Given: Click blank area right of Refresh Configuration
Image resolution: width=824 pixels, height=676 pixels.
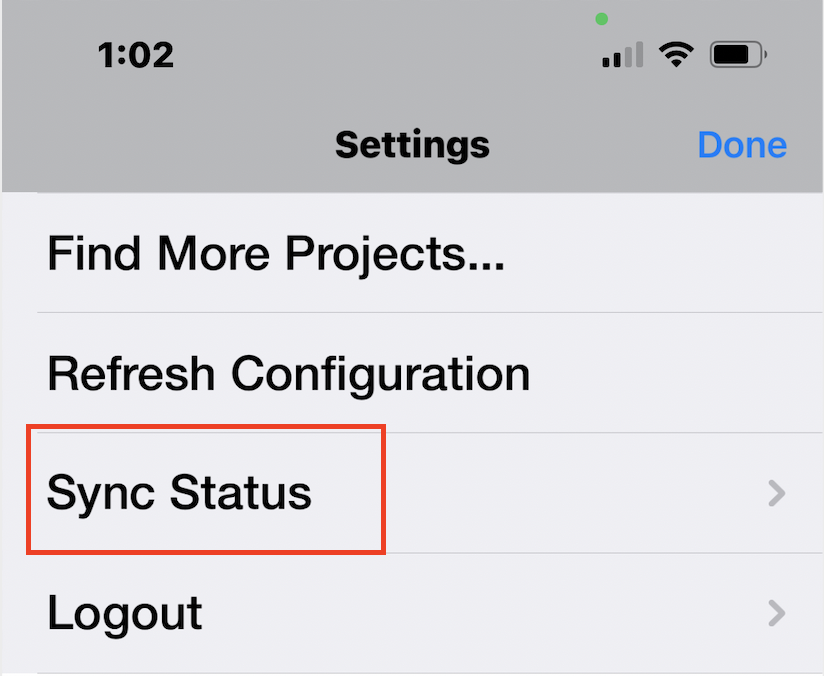Looking at the screenshot, I should [670, 374].
